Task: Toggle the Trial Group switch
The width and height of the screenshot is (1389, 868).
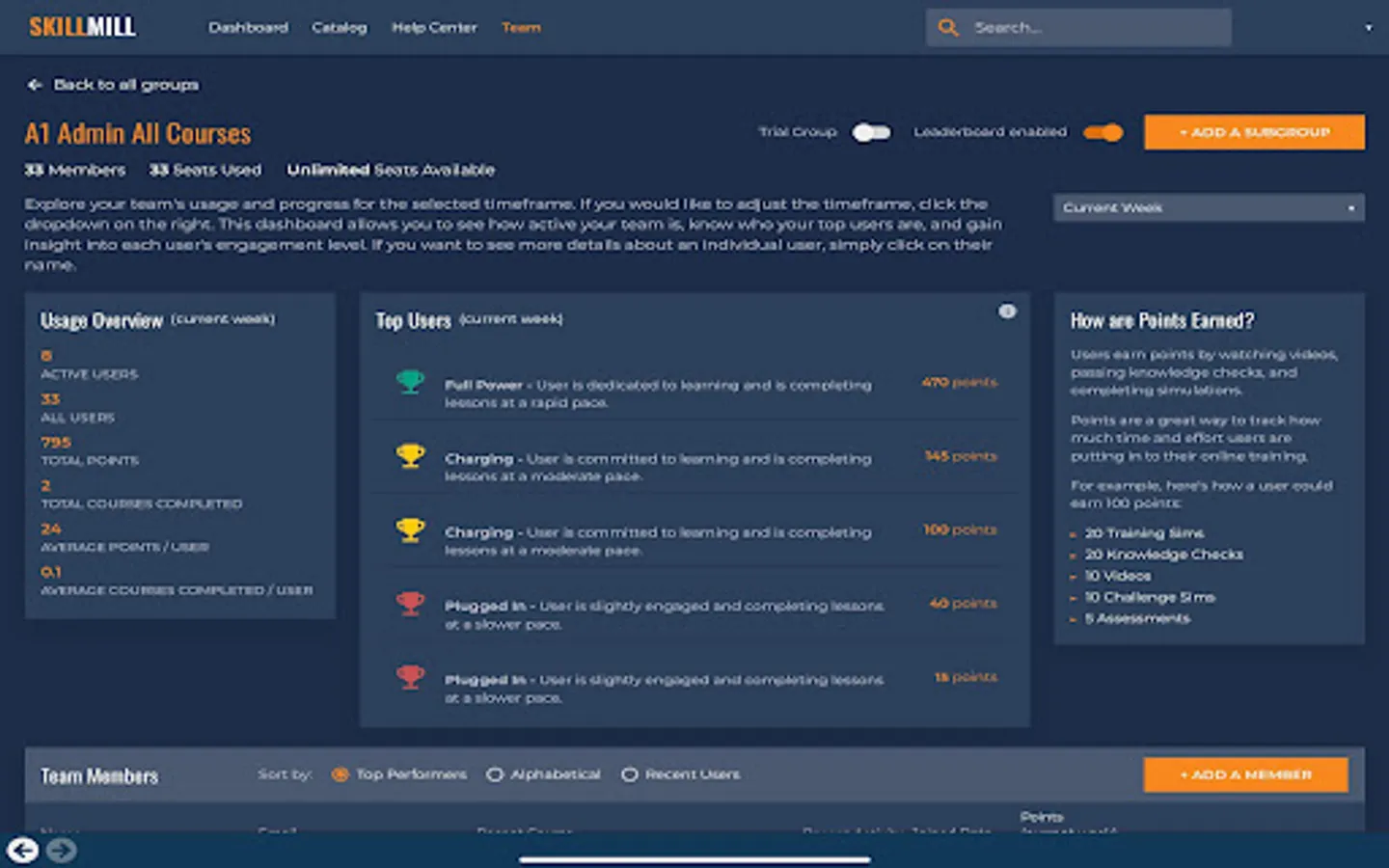Action: coord(871,132)
